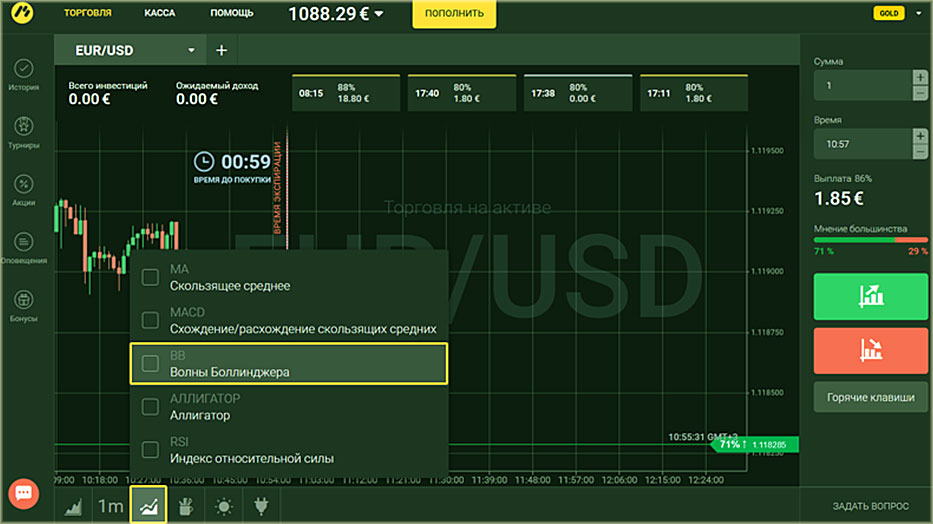933x524 pixels.
Task: Tick the RSI indicator checkbox
Action: [x=150, y=449]
